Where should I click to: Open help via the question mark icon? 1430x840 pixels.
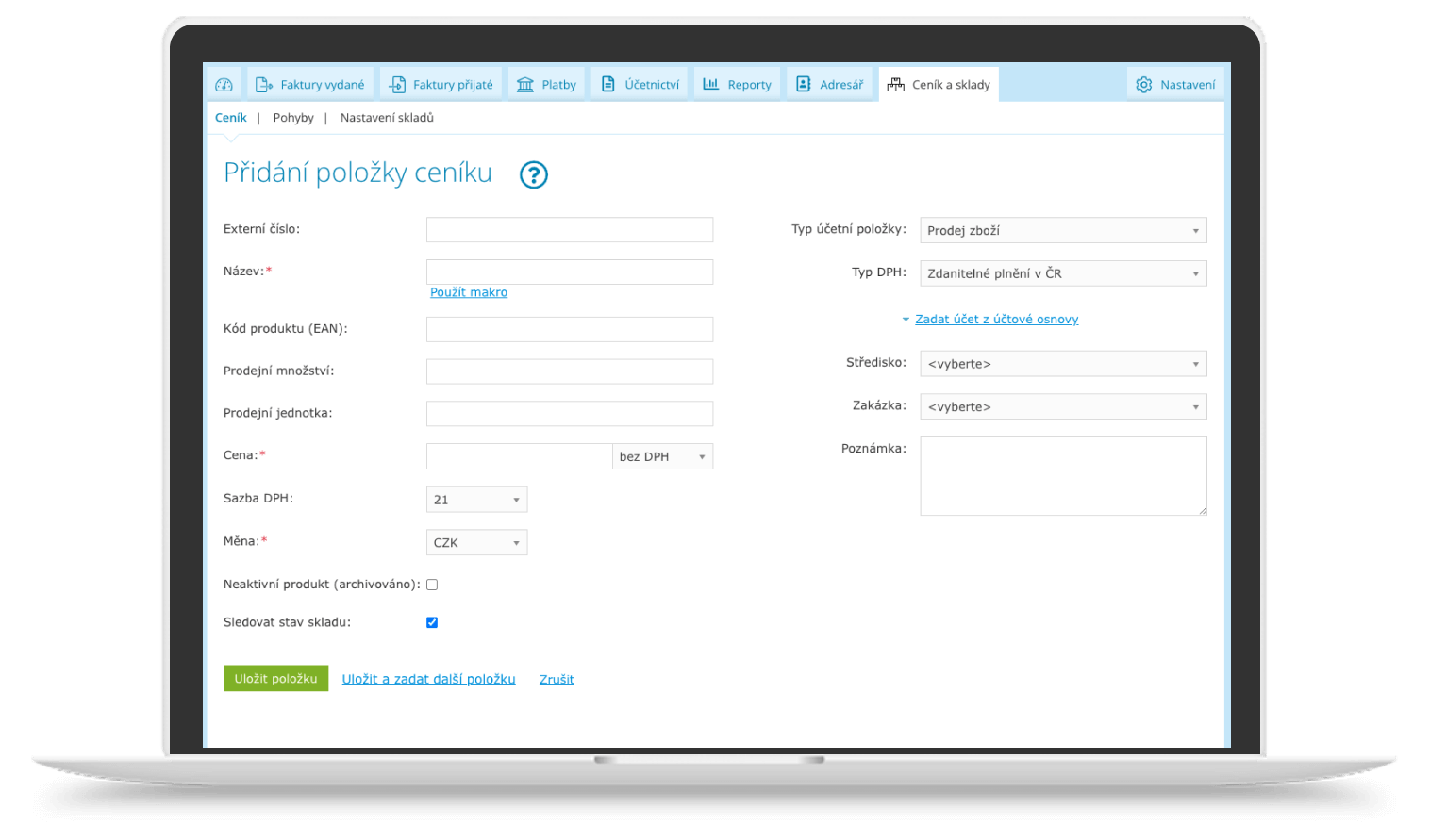534,174
